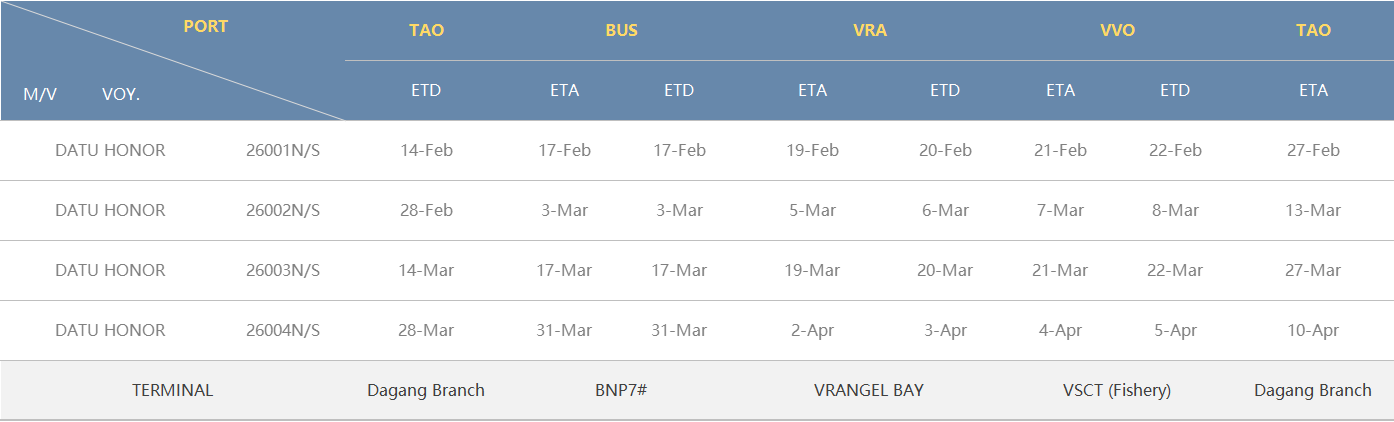Image resolution: width=1394 pixels, height=422 pixels.
Task: Click the 13-Mar TAO arrival date
Action: [x=1313, y=210]
